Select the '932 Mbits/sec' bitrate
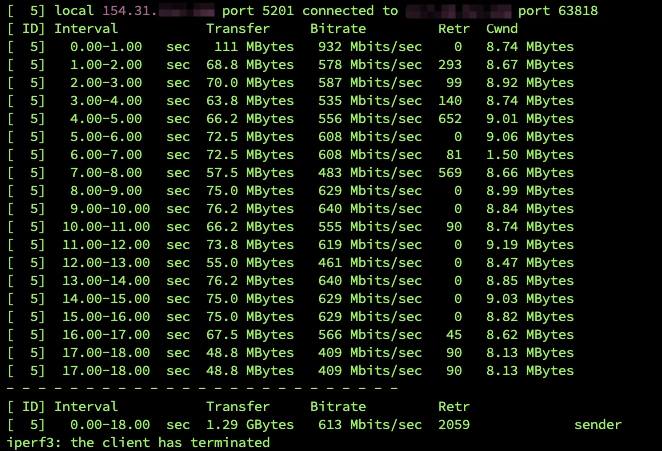This screenshot has width=662, height=451. tap(370, 46)
